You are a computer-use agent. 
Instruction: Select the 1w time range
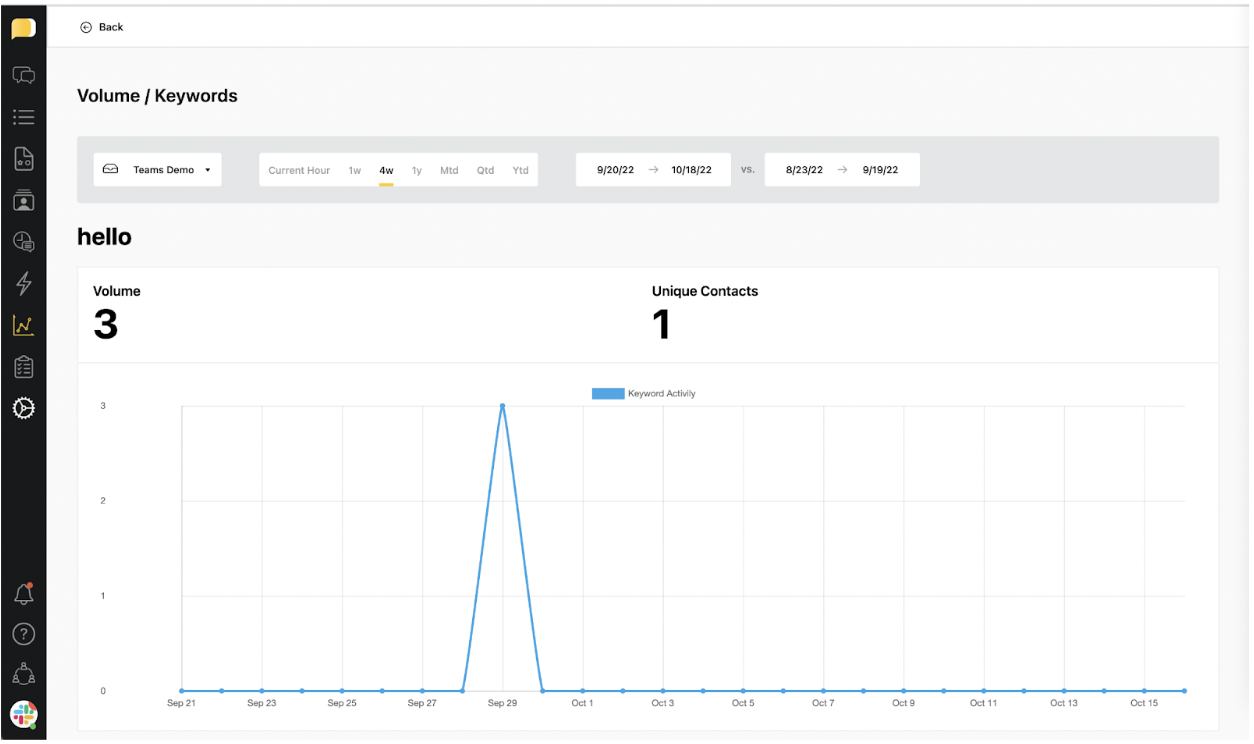(x=355, y=170)
